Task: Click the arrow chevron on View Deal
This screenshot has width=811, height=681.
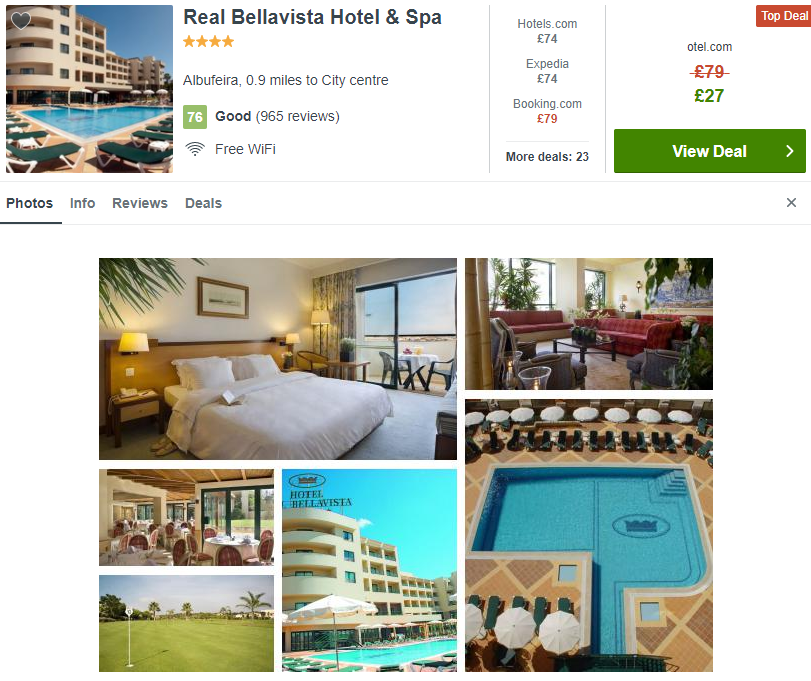Action: point(789,151)
